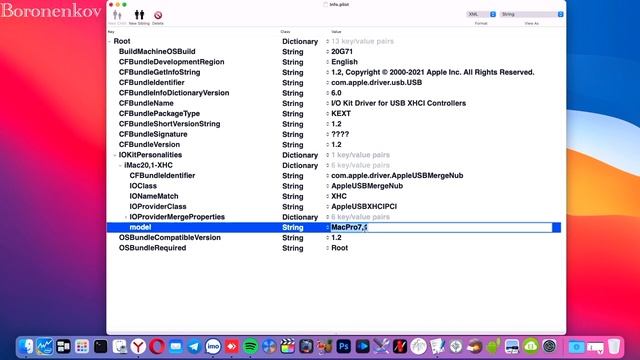Open Photoshop in the Dock
This screenshot has height=360, width=640.
(x=344, y=347)
